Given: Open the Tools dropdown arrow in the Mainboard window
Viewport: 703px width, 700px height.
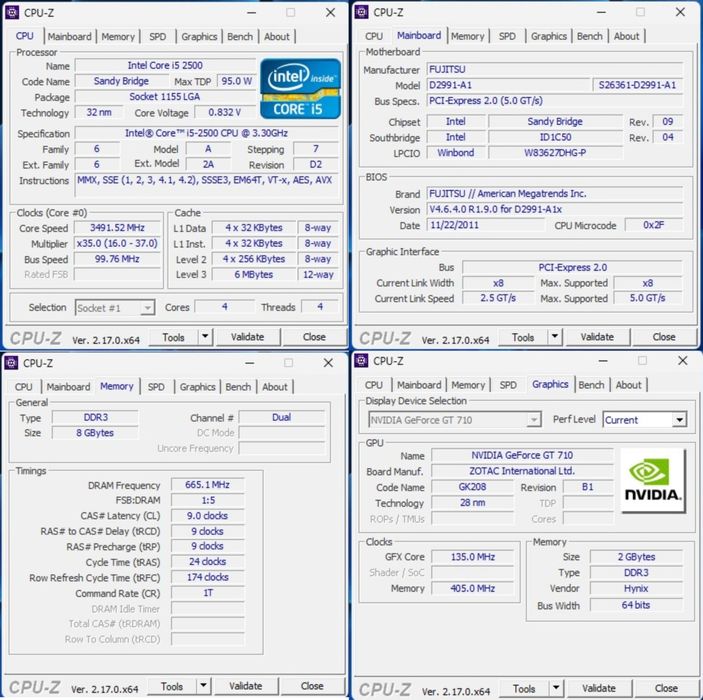Looking at the screenshot, I should [x=555, y=337].
